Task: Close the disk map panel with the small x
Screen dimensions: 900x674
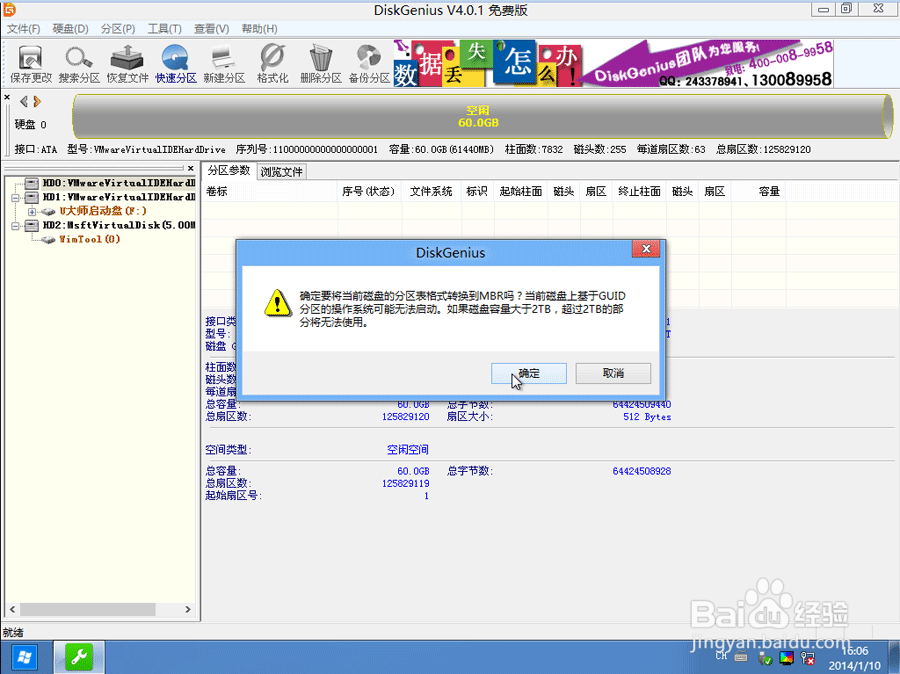Action: (x=7, y=97)
